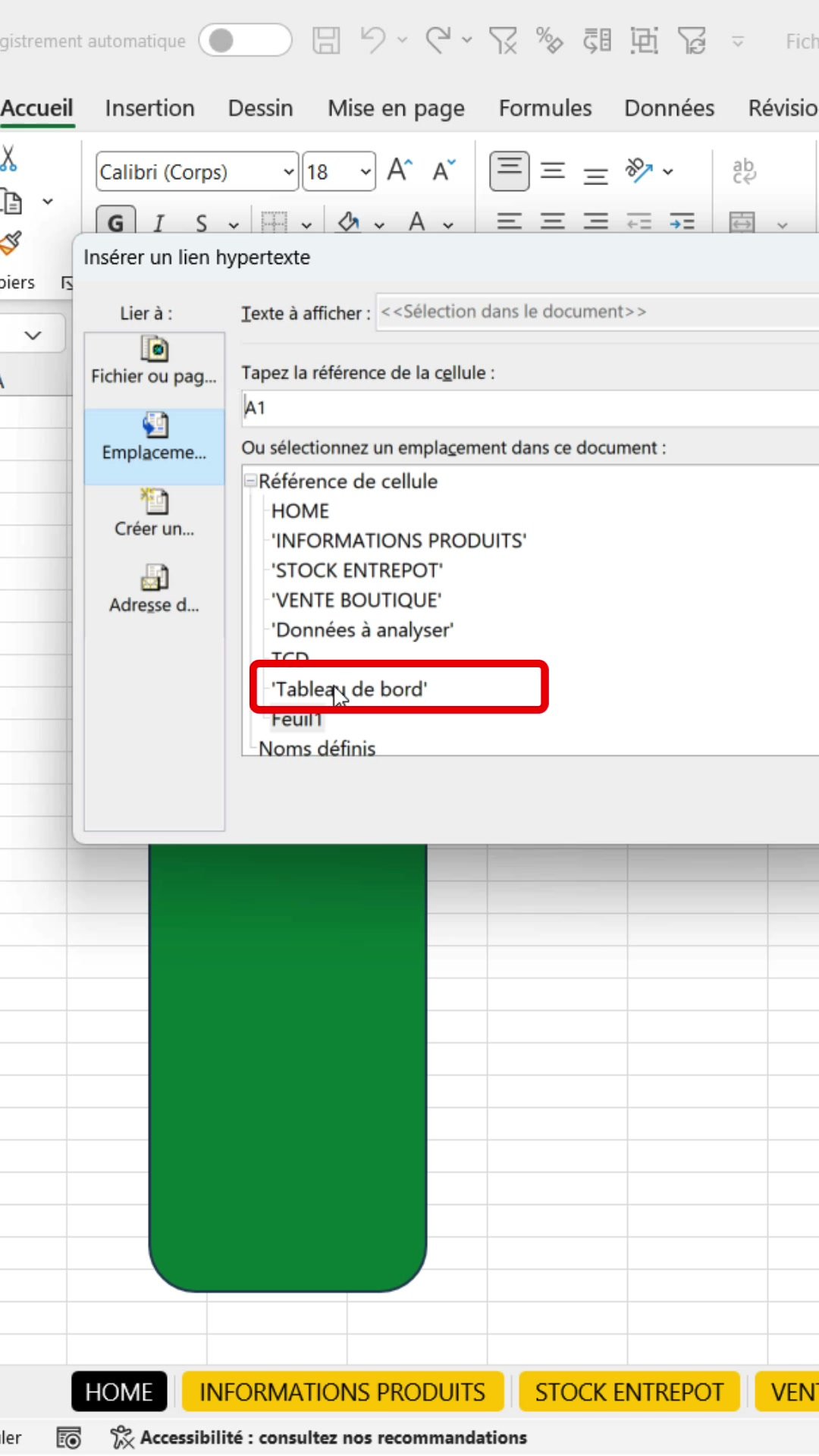This screenshot has height=1456, width=819.
Task: Toggle center horizontally
Action: (553, 221)
